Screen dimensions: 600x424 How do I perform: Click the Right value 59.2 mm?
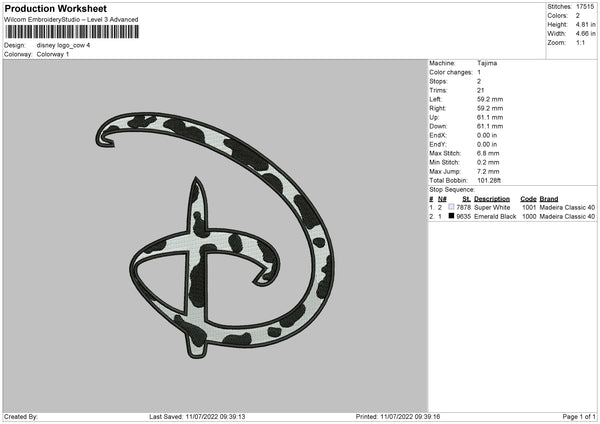(490, 108)
